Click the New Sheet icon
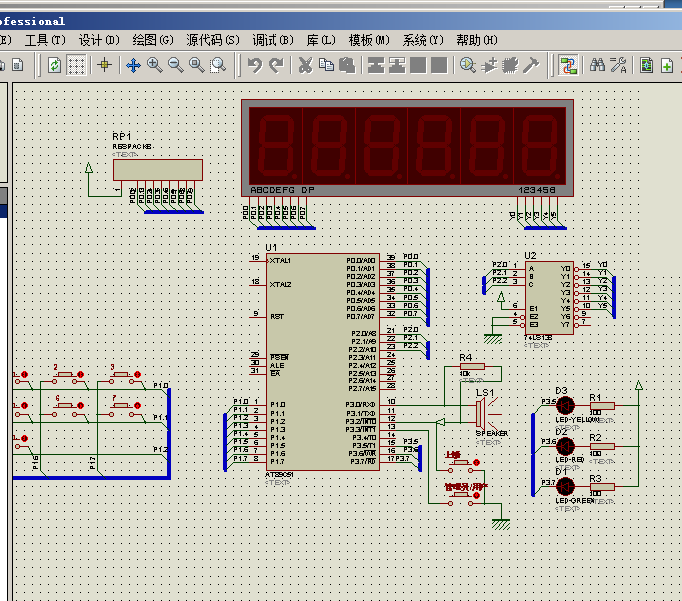682x601 pixels. coord(667,65)
